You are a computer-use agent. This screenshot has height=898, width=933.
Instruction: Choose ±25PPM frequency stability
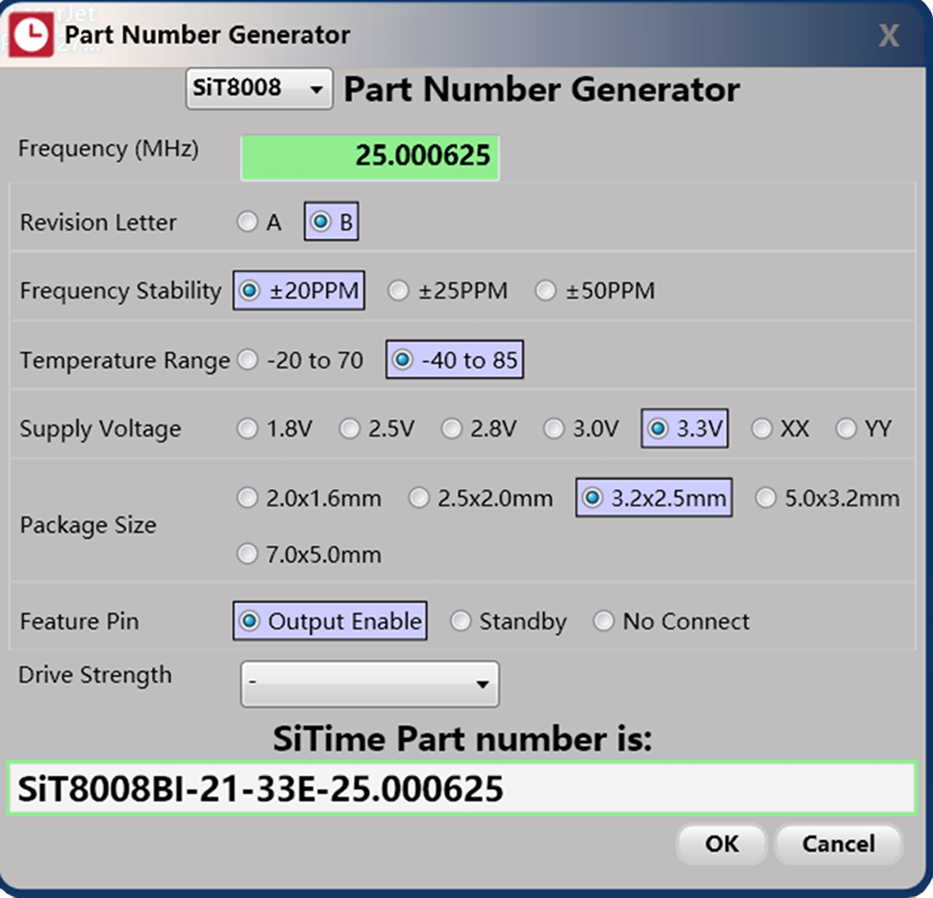pyautogui.click(x=447, y=291)
